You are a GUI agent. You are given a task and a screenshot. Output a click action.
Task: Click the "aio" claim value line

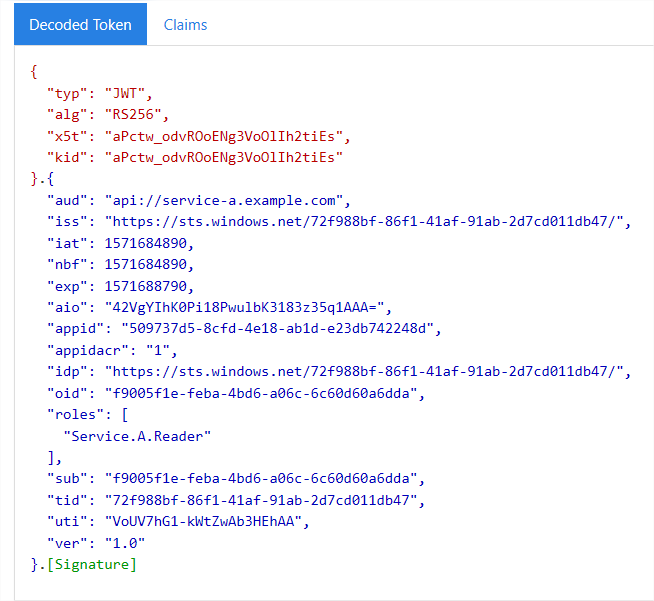pyautogui.click(x=219, y=307)
